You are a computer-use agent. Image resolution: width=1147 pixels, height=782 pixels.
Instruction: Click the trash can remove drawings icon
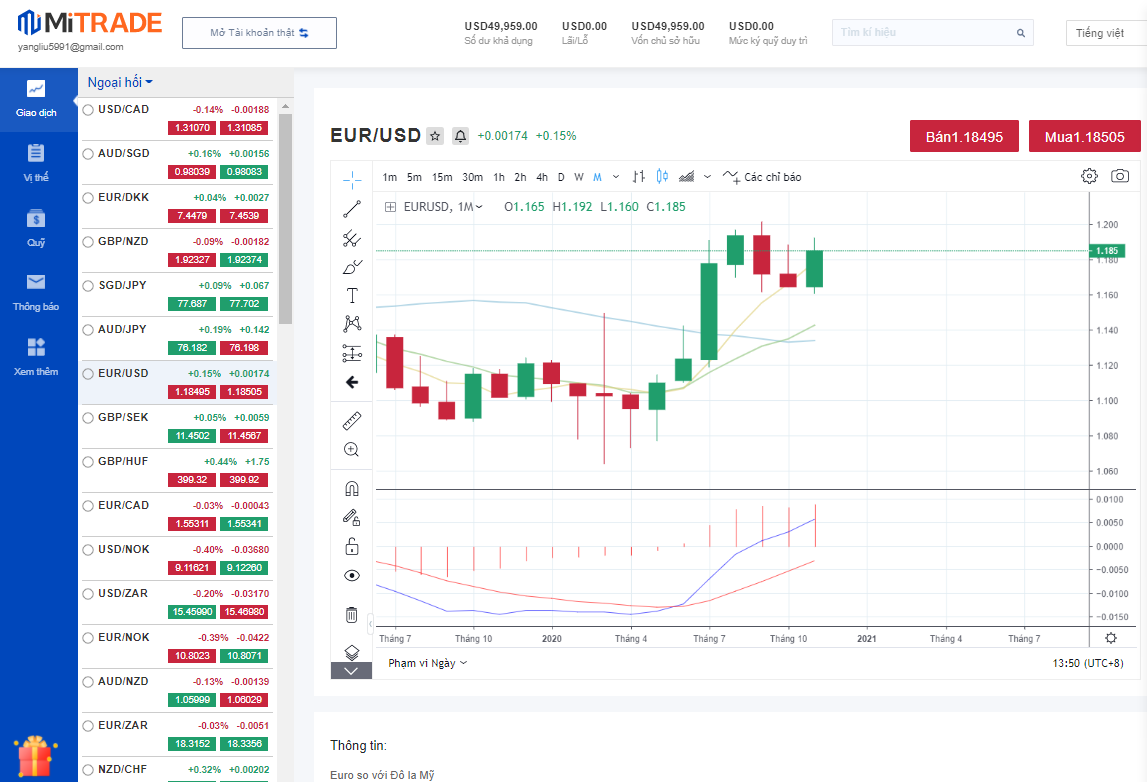(351, 614)
